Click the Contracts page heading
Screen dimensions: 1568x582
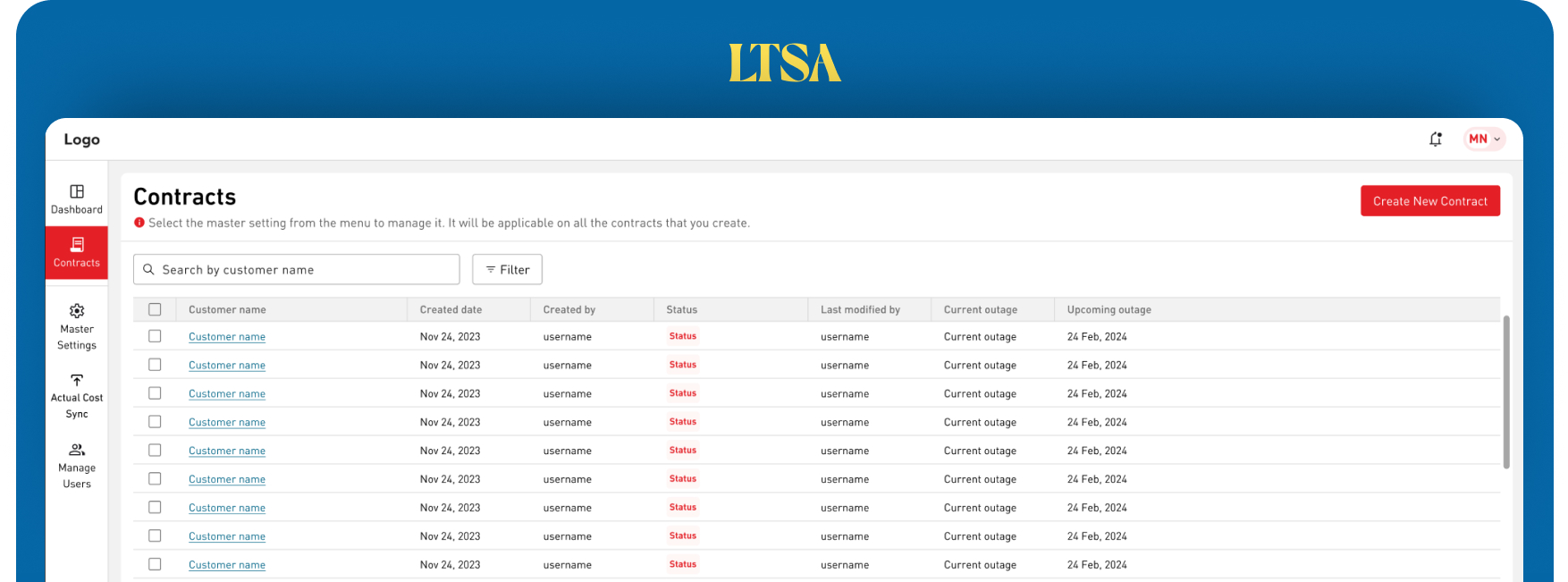coord(185,197)
